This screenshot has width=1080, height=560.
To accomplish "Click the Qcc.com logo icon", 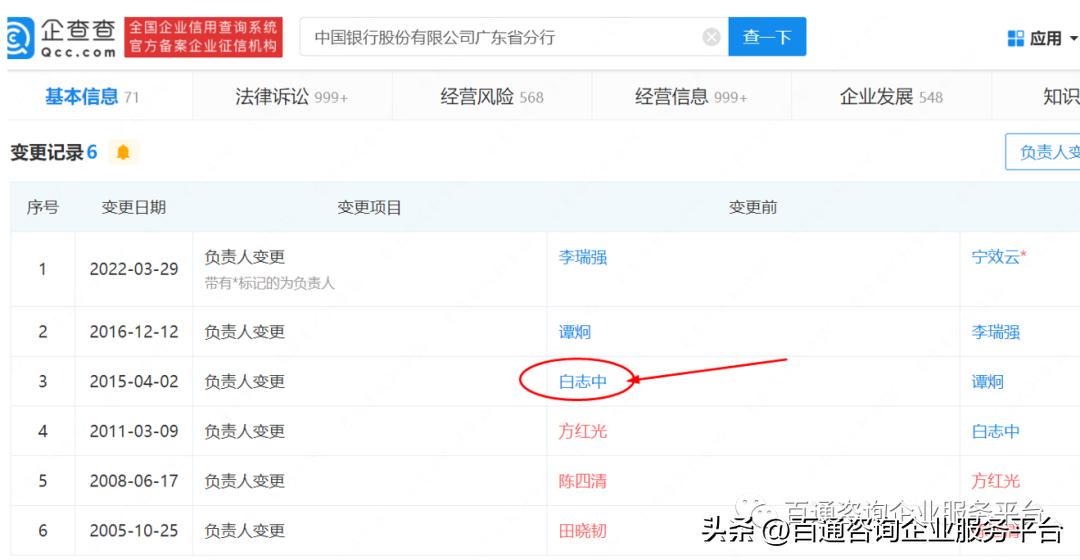I will coord(19,38).
